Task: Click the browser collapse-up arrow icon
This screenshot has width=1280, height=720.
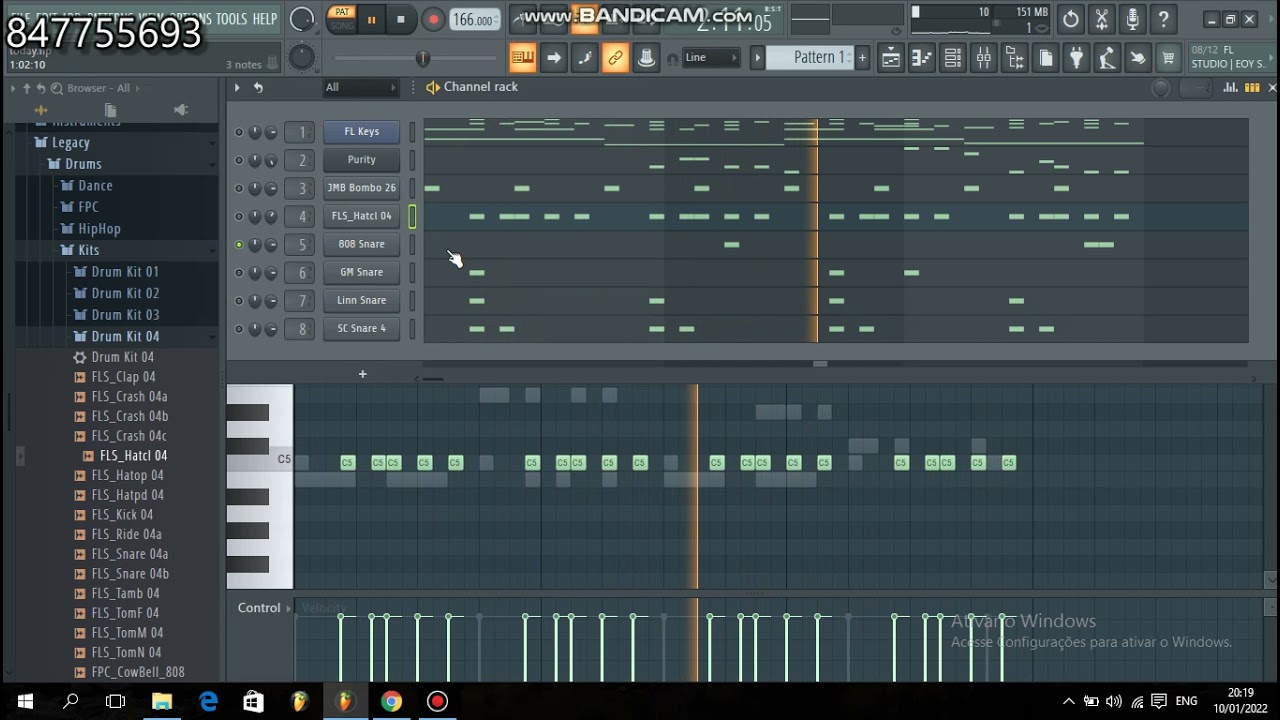Action: click(x=27, y=88)
